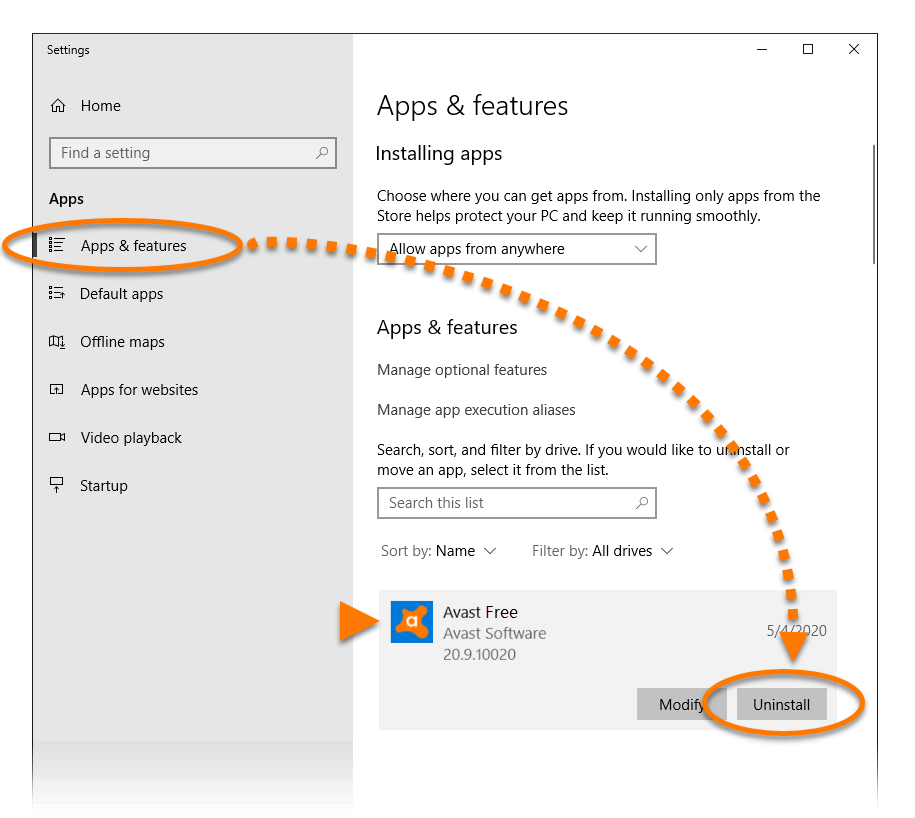
Task: Click the Avast Free orange app icon
Action: click(411, 622)
